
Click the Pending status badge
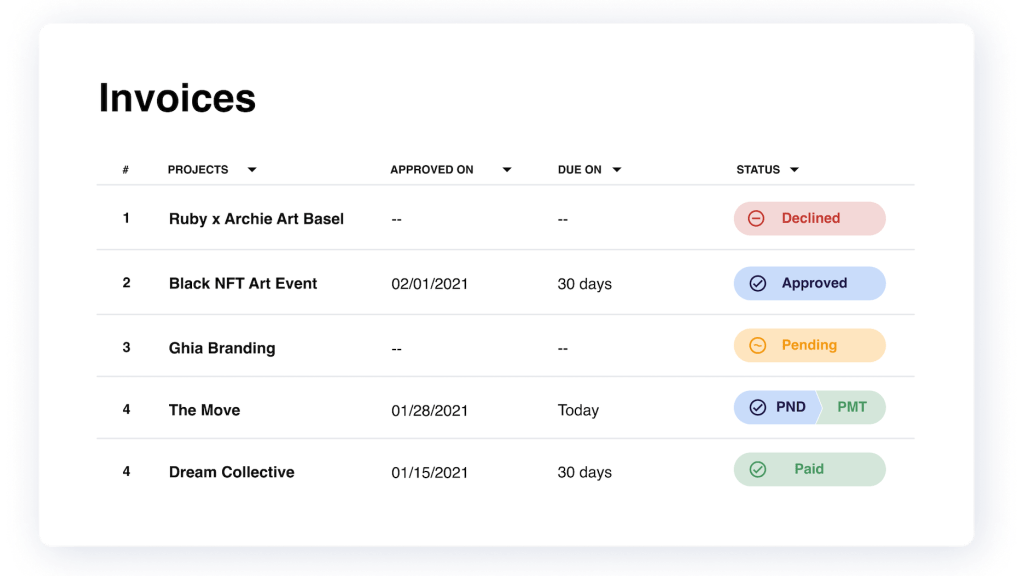pos(810,345)
